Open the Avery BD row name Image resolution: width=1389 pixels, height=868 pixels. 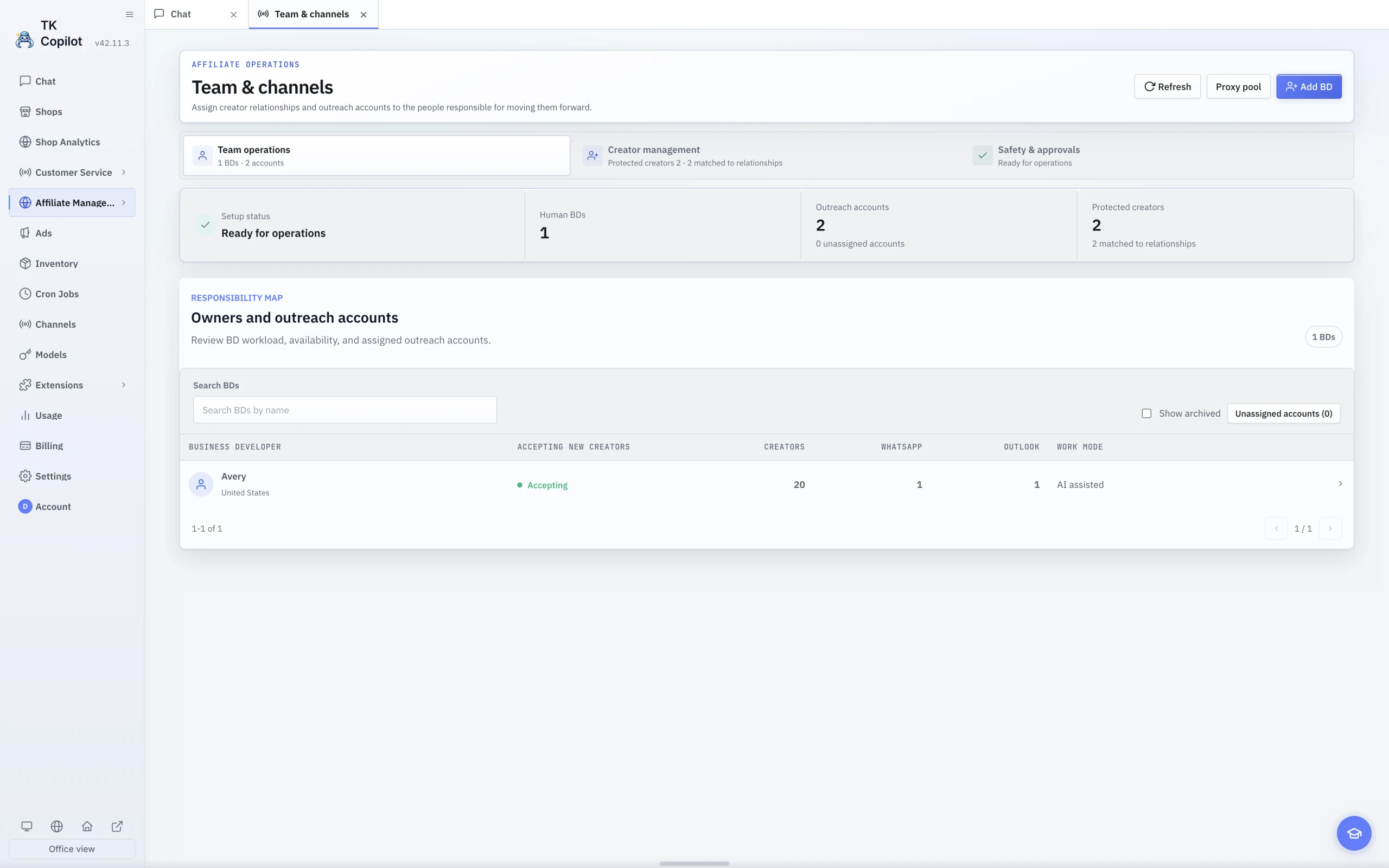tap(234, 476)
